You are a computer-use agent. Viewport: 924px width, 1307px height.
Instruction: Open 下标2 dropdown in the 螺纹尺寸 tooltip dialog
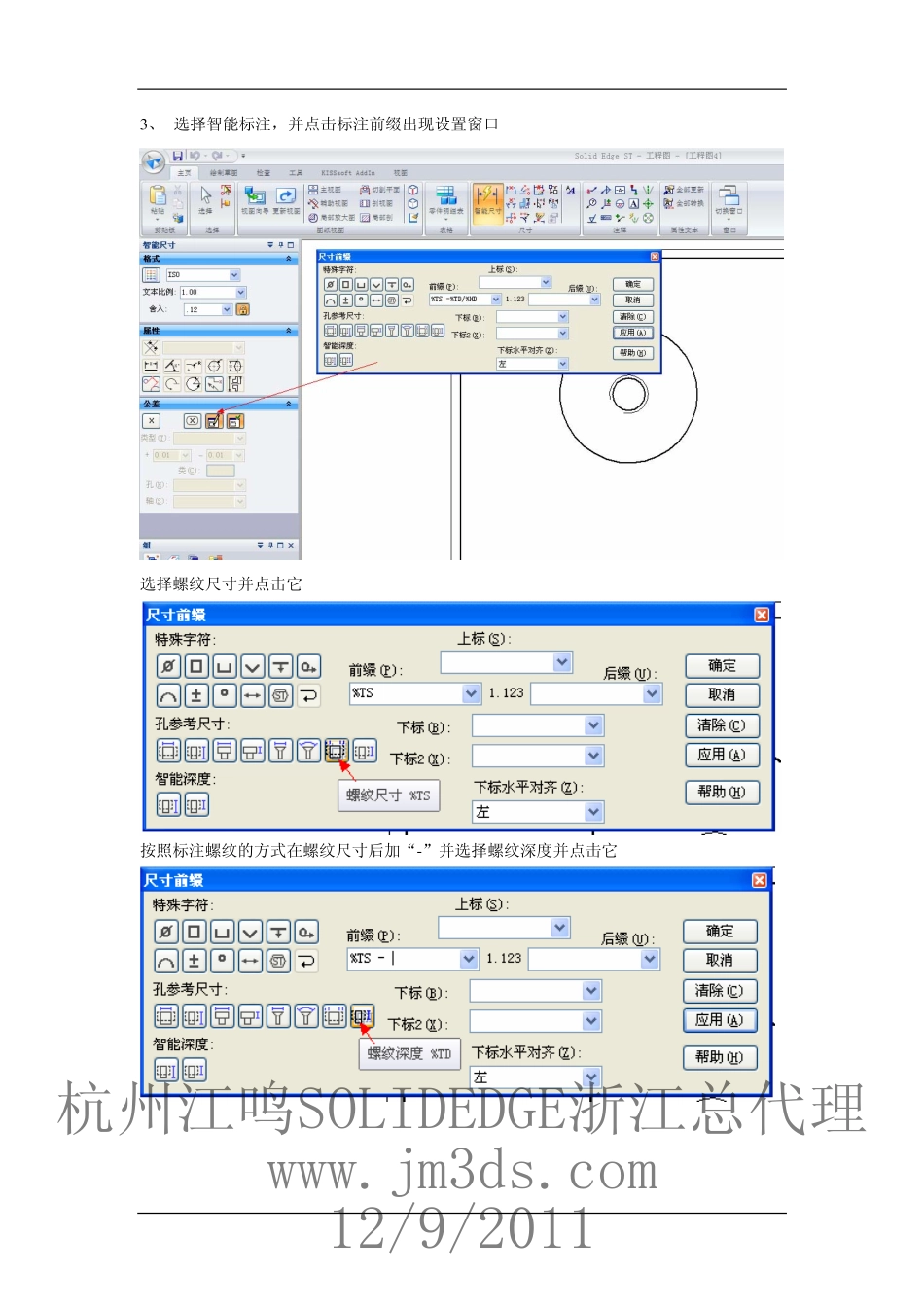(x=594, y=756)
